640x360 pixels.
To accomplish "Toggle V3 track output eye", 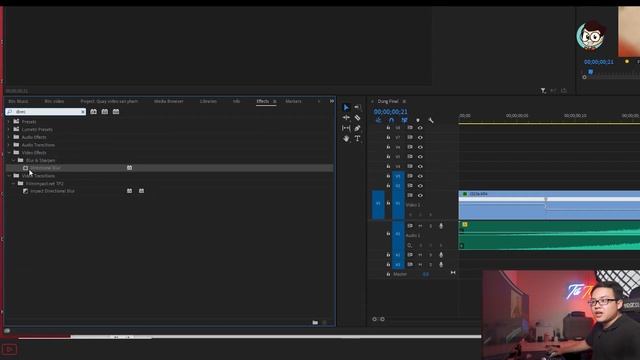I will pyautogui.click(x=420, y=176).
